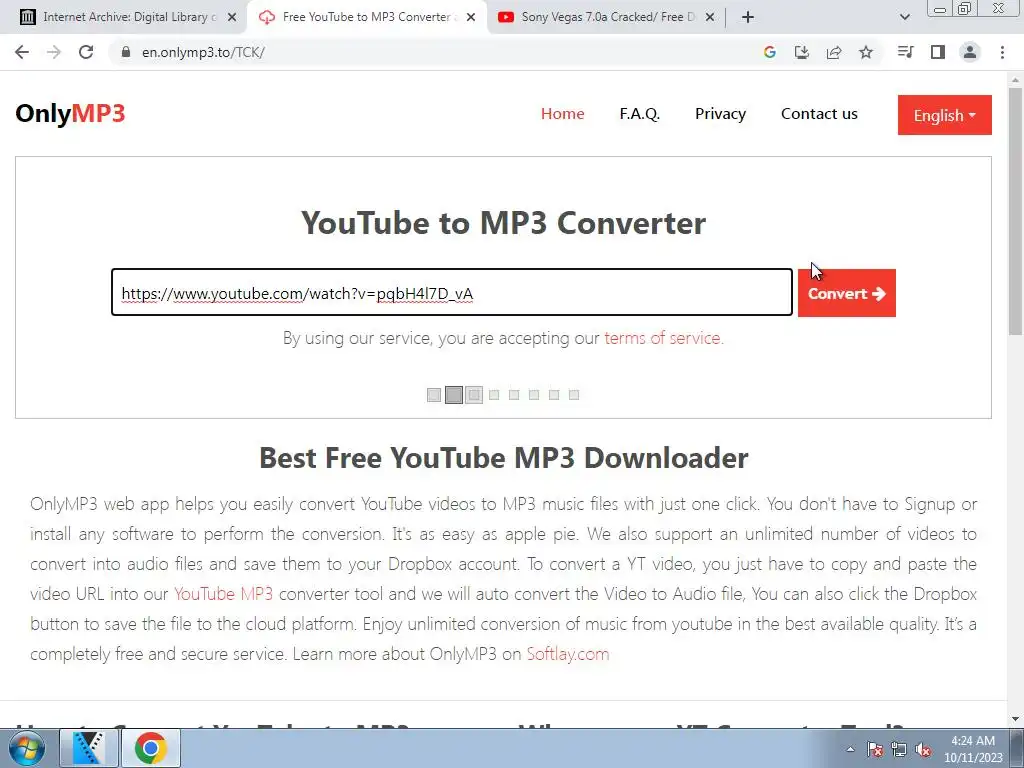Go back with the browser back arrow
Viewport: 1024px width, 768px height.
[22, 52]
